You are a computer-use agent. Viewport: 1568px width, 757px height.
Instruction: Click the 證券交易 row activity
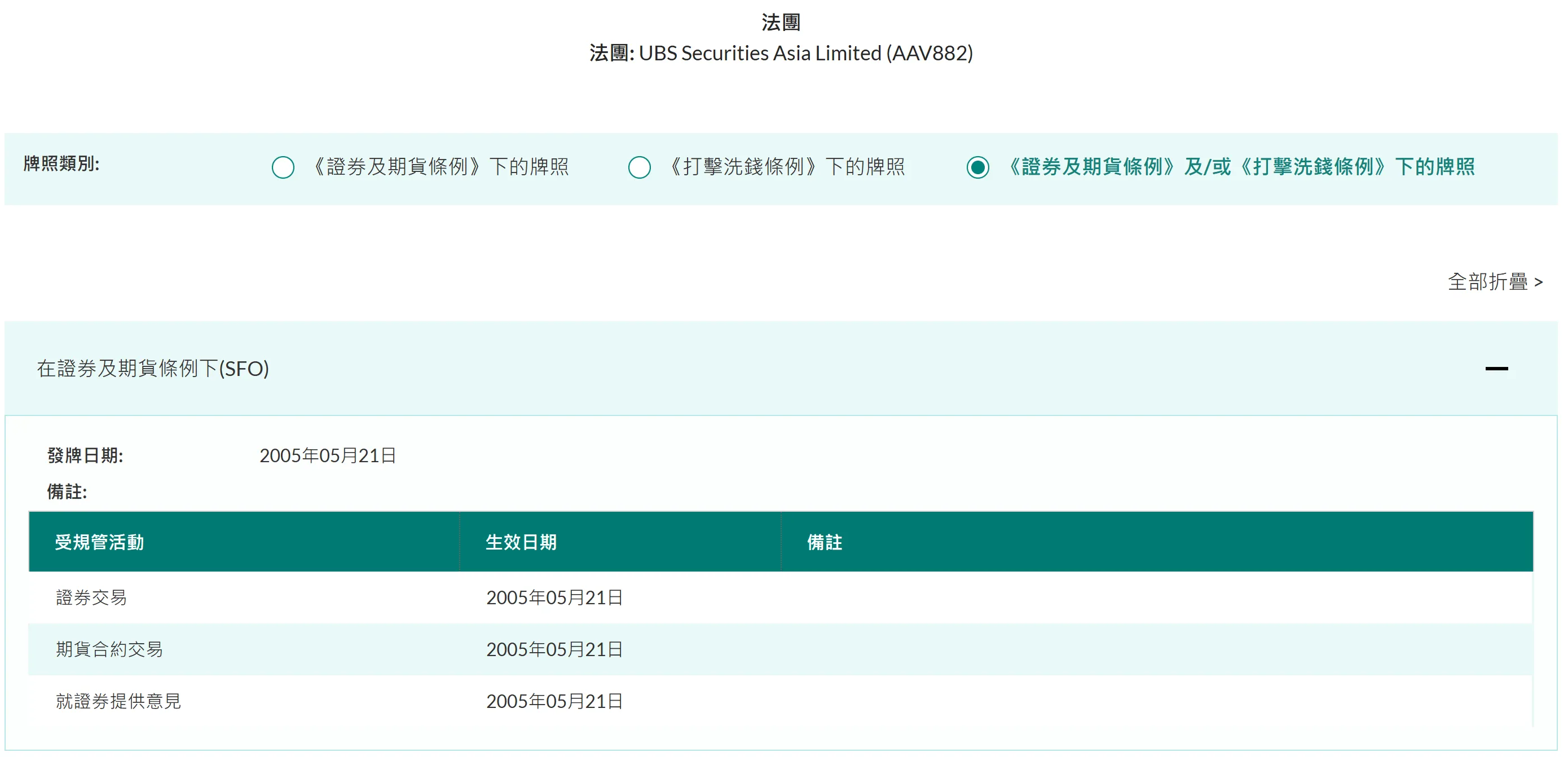[91, 597]
